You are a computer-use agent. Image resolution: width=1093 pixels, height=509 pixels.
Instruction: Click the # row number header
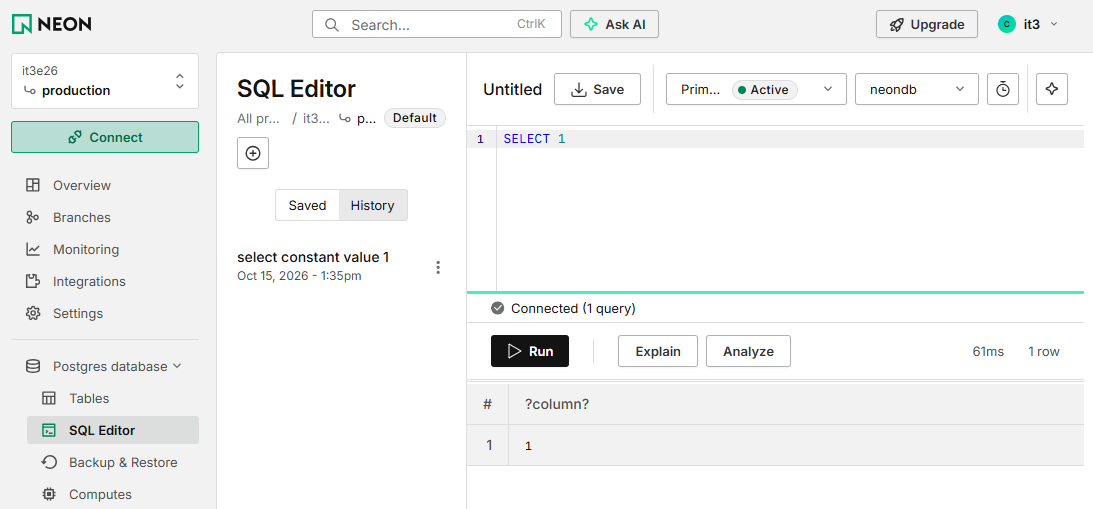(x=487, y=404)
